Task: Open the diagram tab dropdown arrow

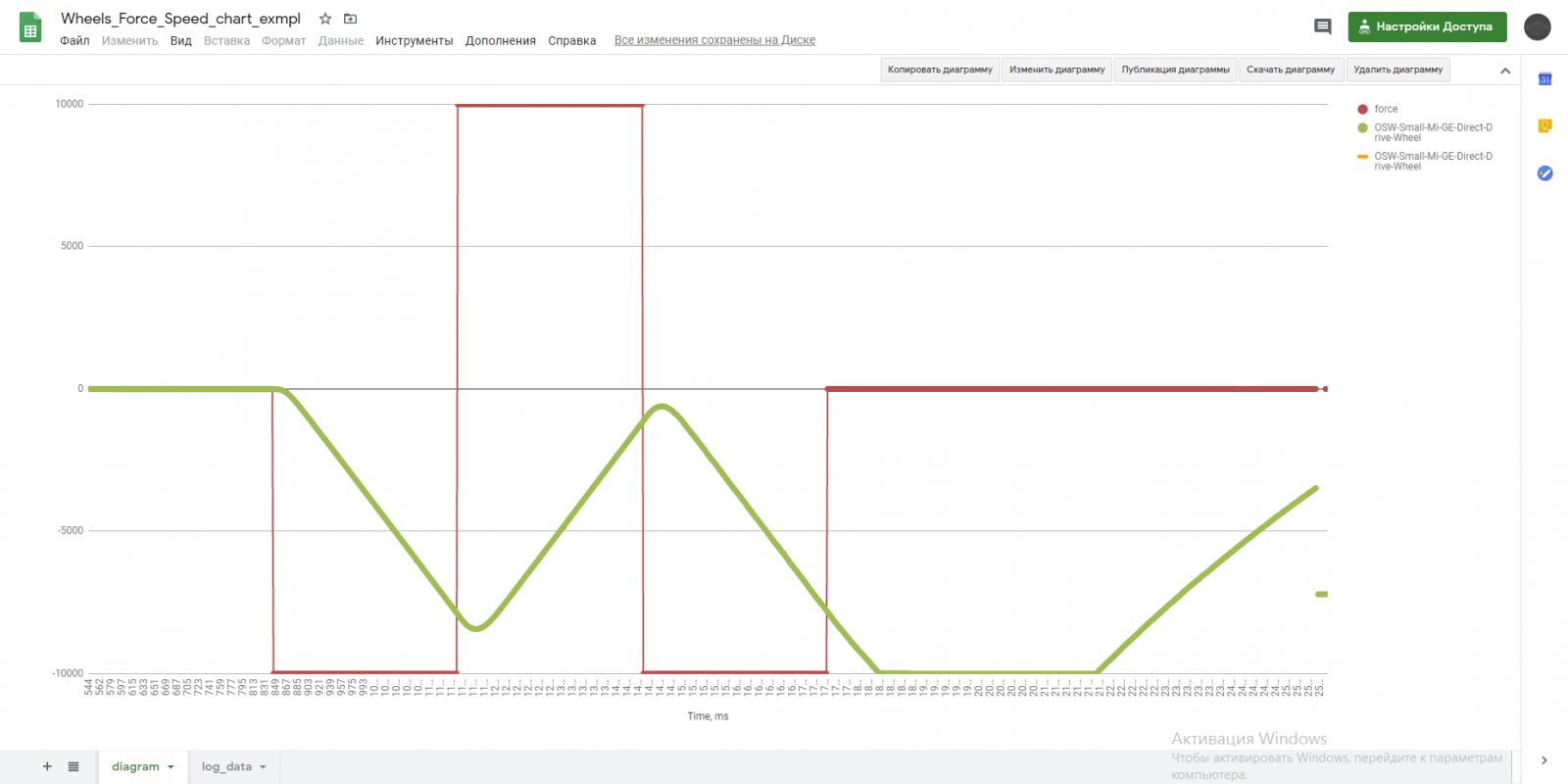Action: click(x=171, y=767)
